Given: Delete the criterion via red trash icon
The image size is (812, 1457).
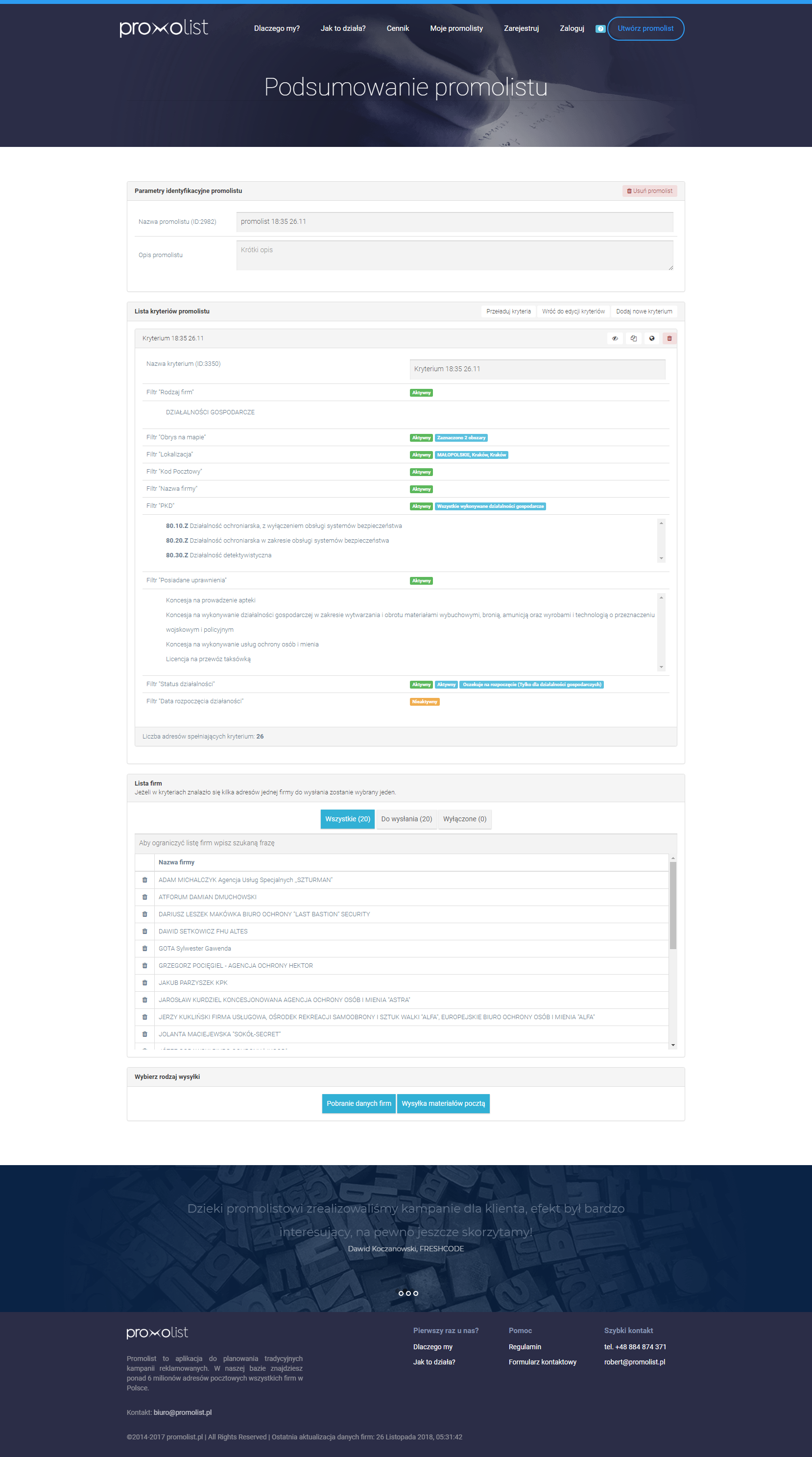Looking at the screenshot, I should tap(669, 338).
